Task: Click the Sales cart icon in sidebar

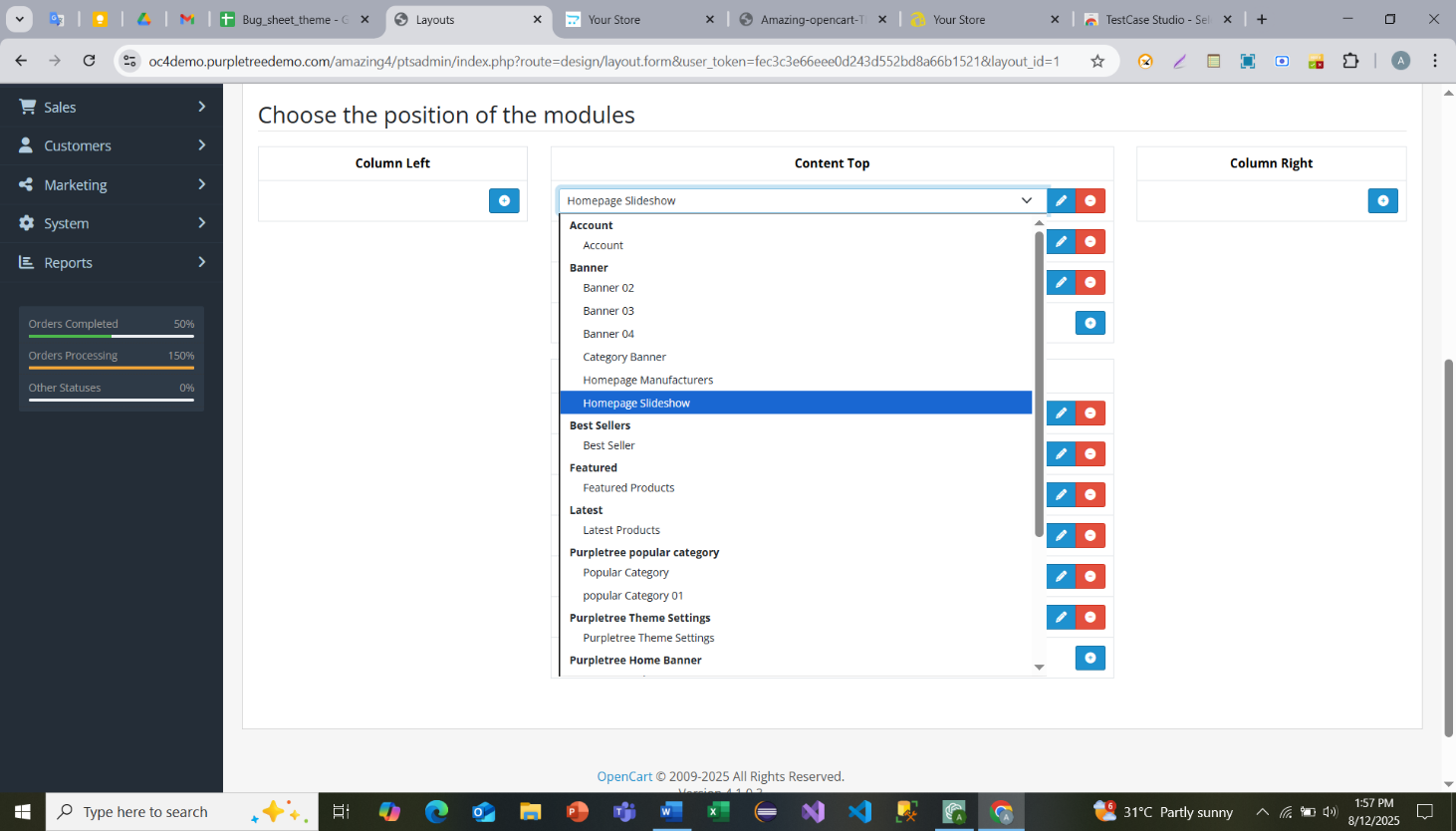Action: click(27, 107)
